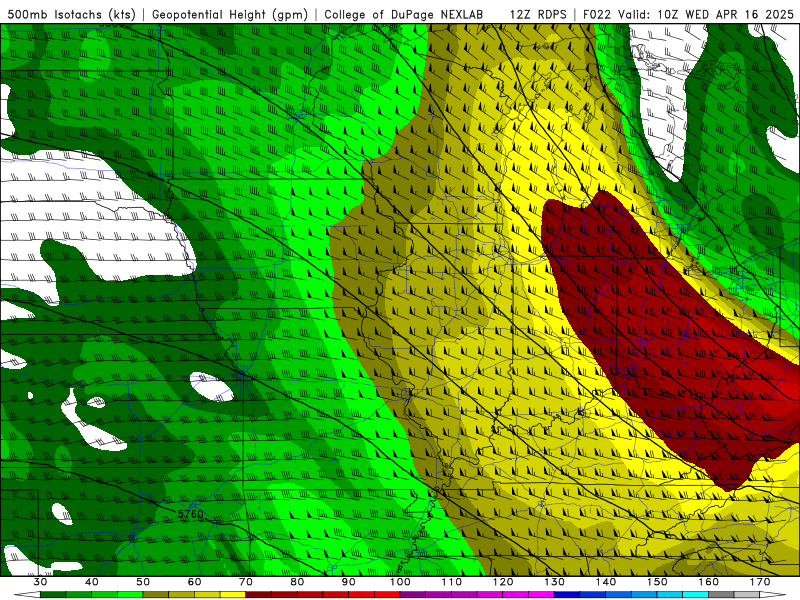The height and width of the screenshot is (600, 800).
Task: Click the legend value 90
Action: point(348,582)
